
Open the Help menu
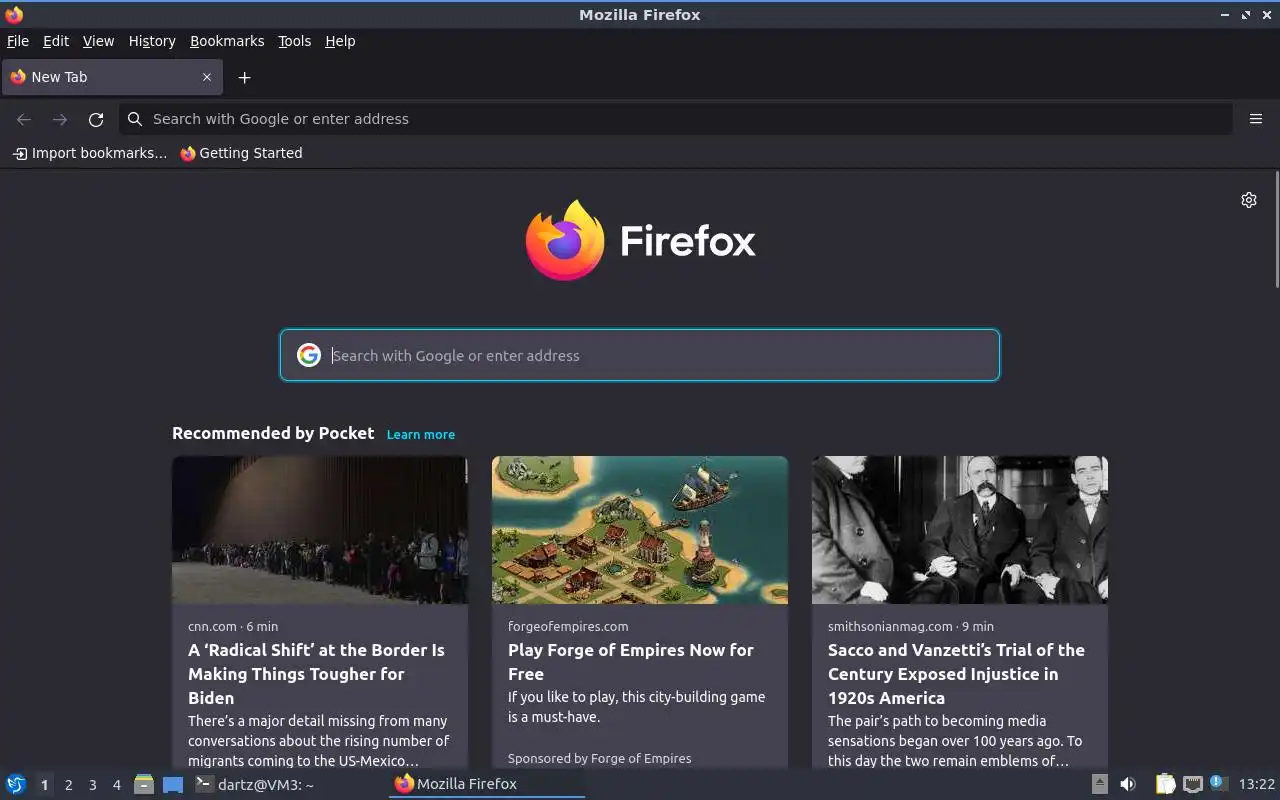[x=340, y=41]
